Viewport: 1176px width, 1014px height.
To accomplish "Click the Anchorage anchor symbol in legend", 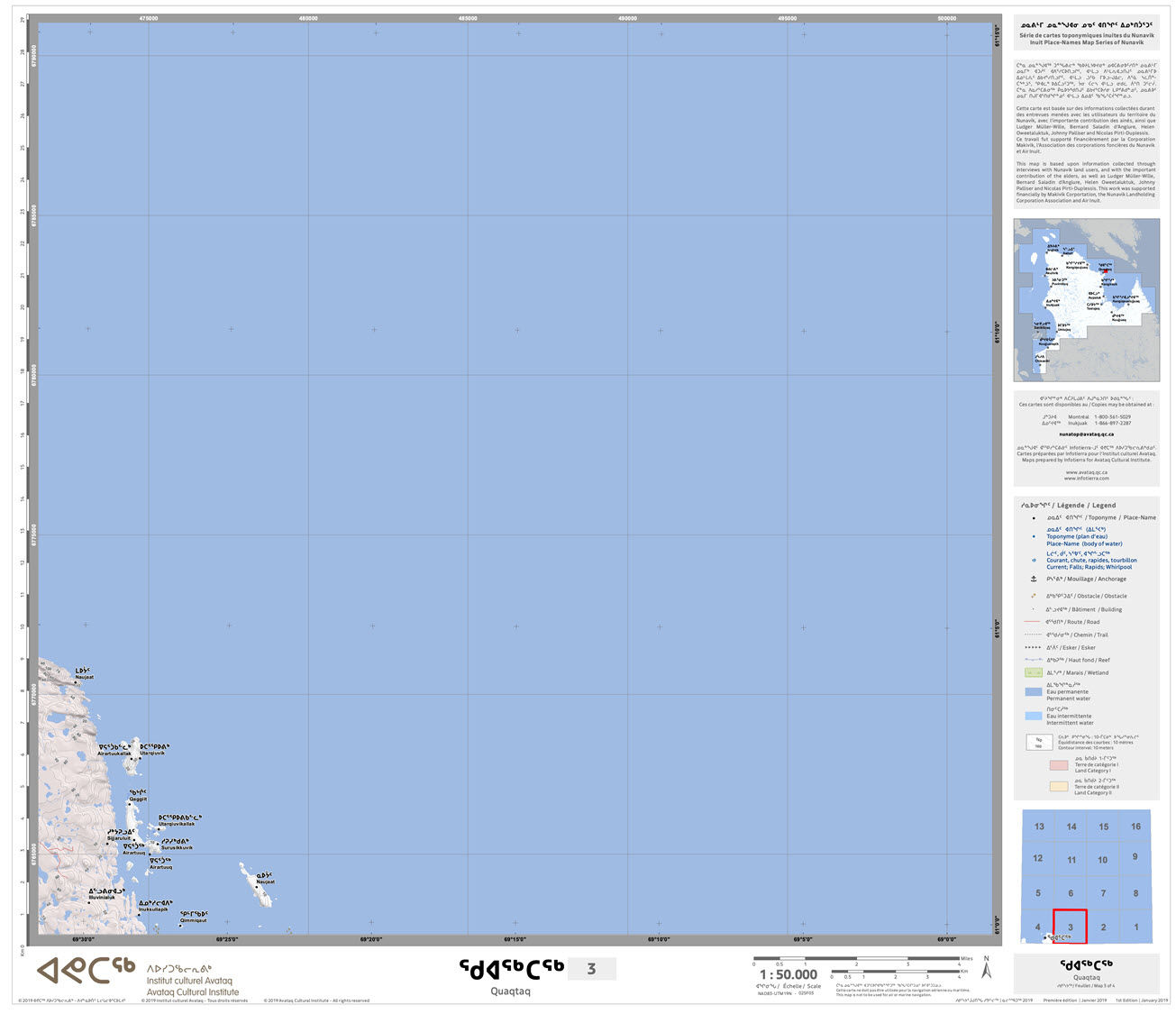I will [x=1034, y=579].
